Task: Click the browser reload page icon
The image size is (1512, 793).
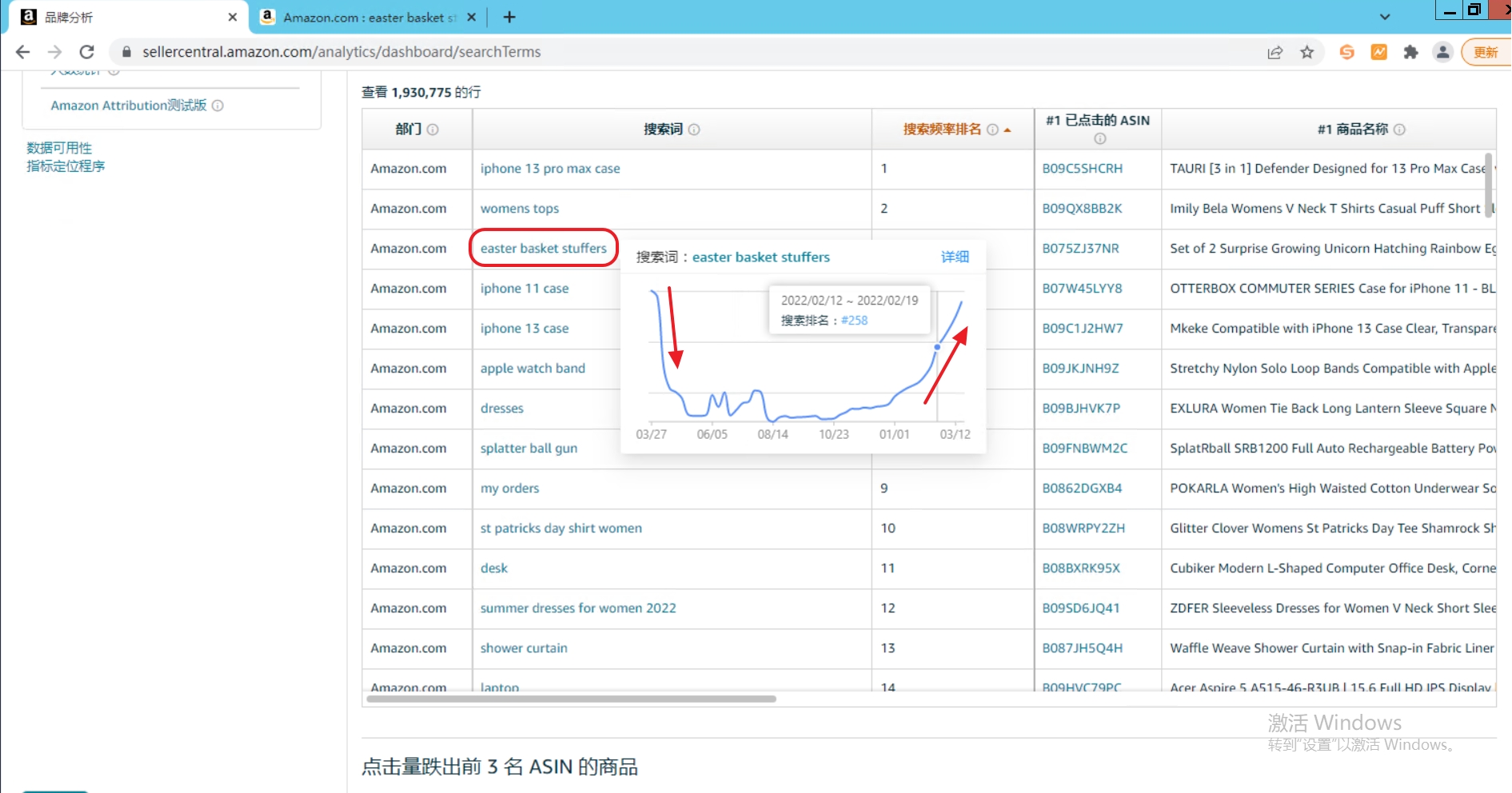Action: coord(87,52)
